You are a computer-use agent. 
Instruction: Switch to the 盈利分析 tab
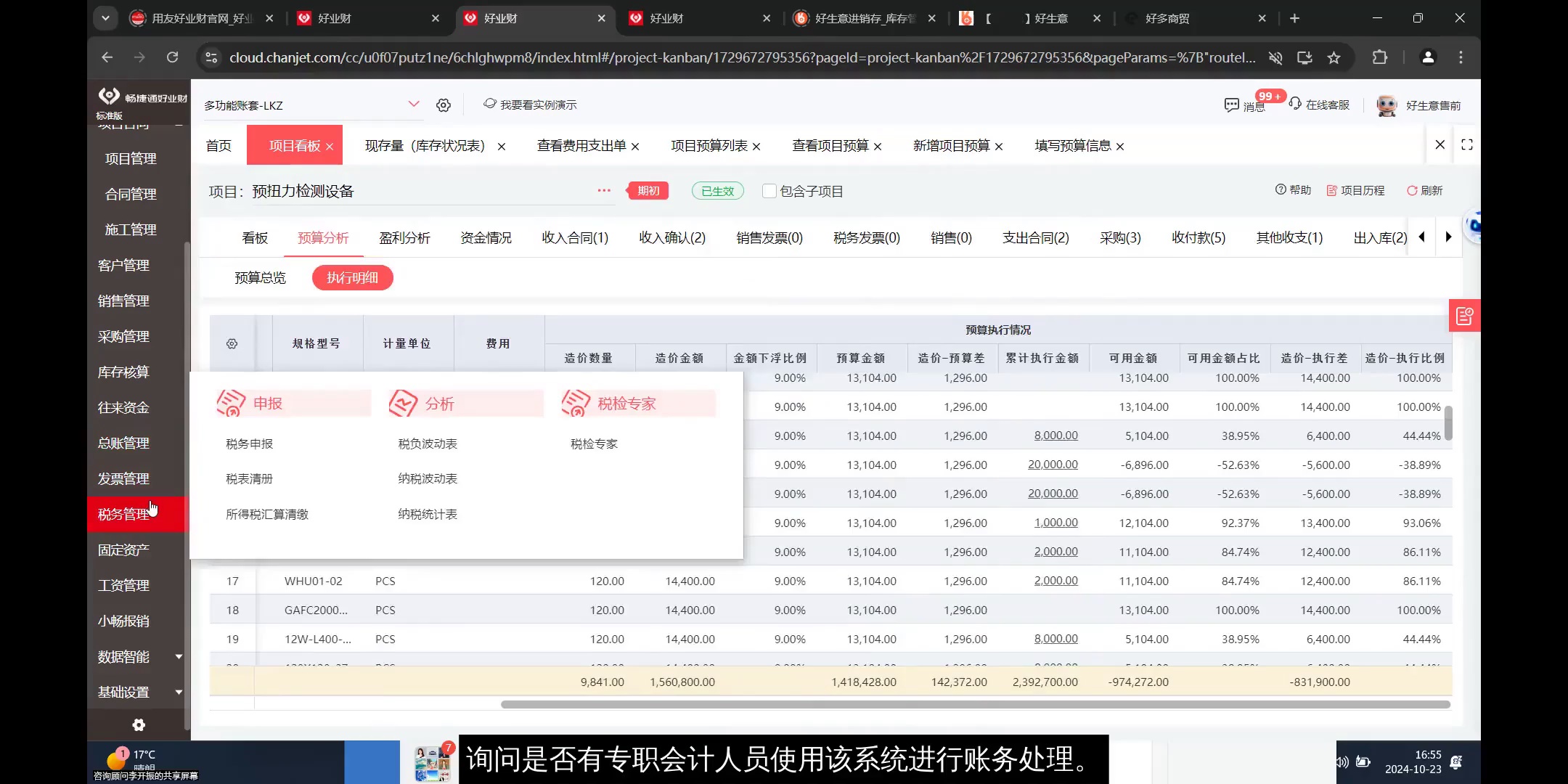[x=404, y=237]
